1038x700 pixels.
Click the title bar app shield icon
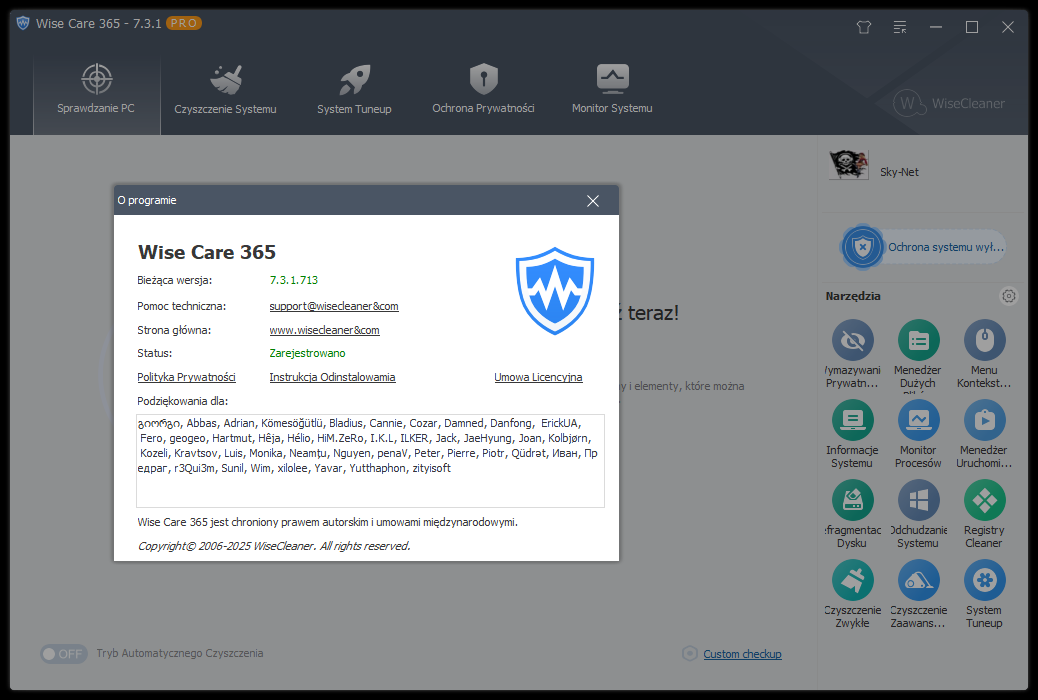[23, 23]
